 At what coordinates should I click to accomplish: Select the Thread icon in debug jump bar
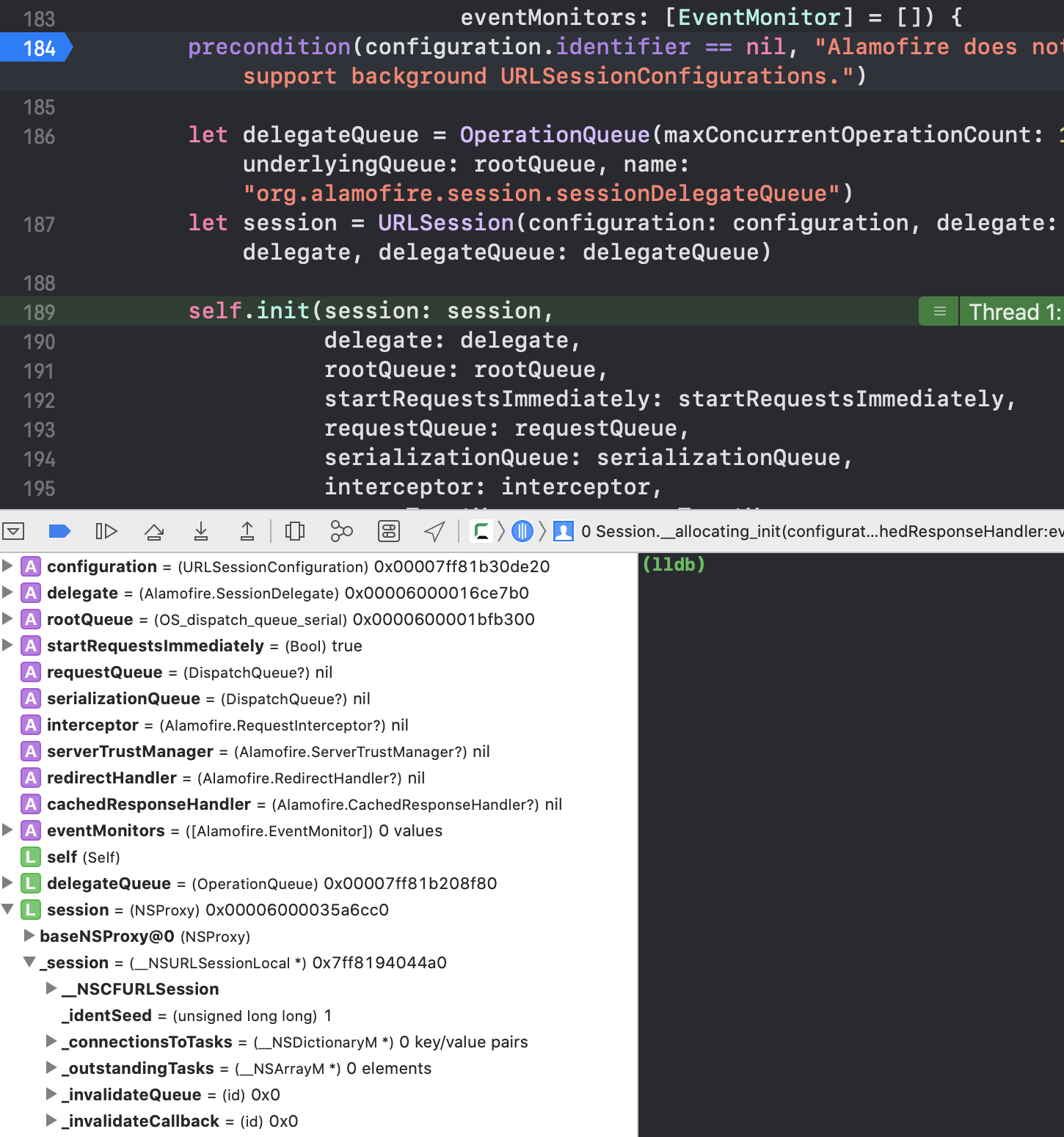[x=522, y=531]
